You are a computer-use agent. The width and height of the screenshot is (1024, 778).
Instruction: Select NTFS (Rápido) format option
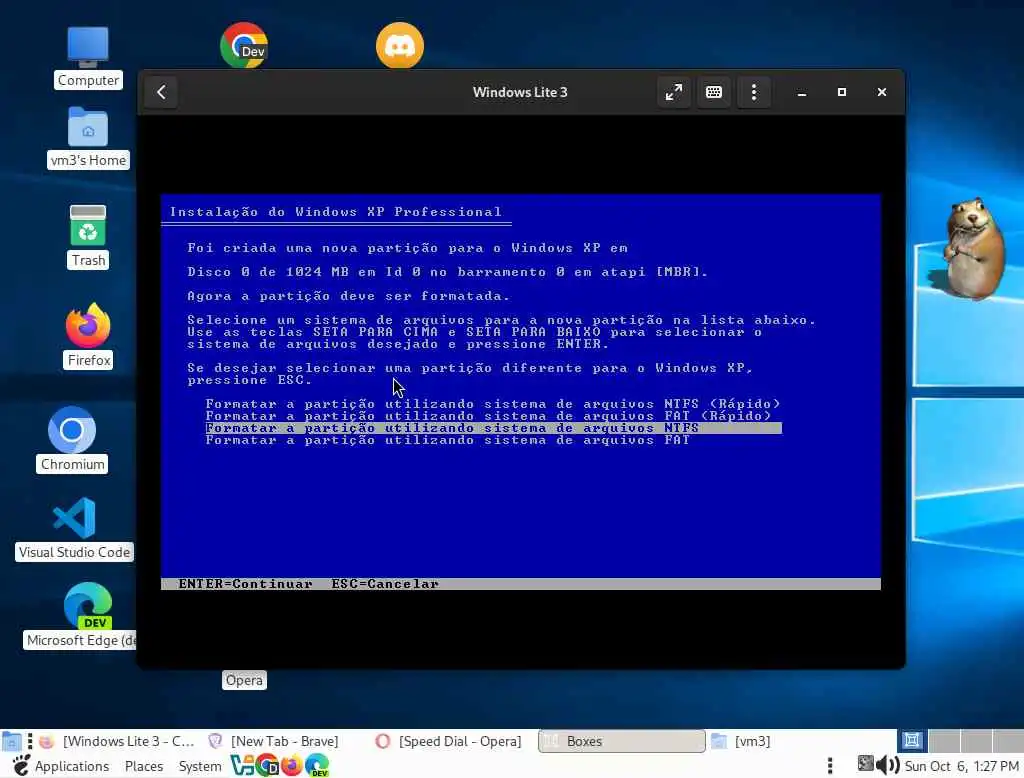[493, 404]
